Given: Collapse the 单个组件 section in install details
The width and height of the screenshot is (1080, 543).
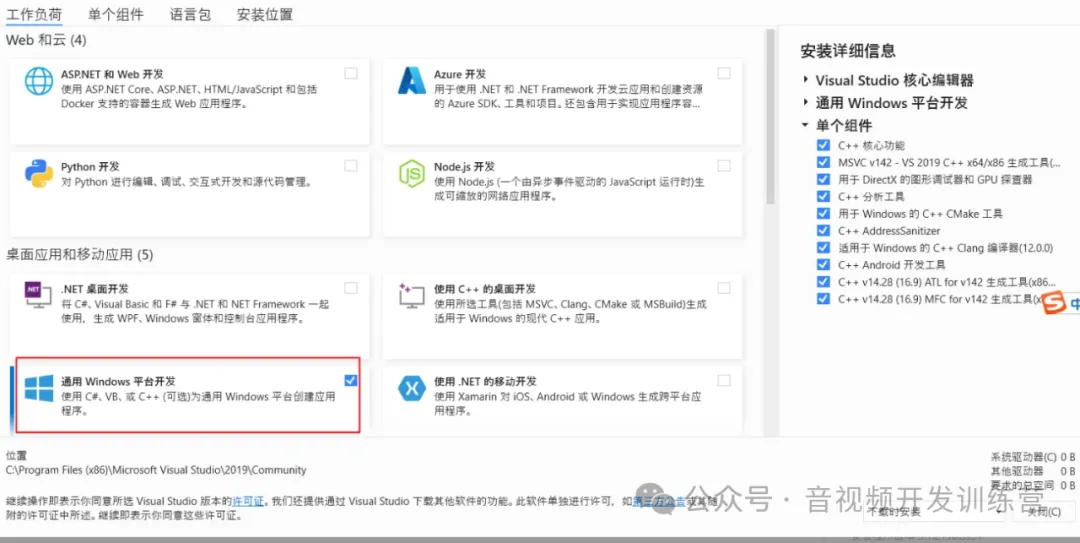Looking at the screenshot, I should point(805,125).
